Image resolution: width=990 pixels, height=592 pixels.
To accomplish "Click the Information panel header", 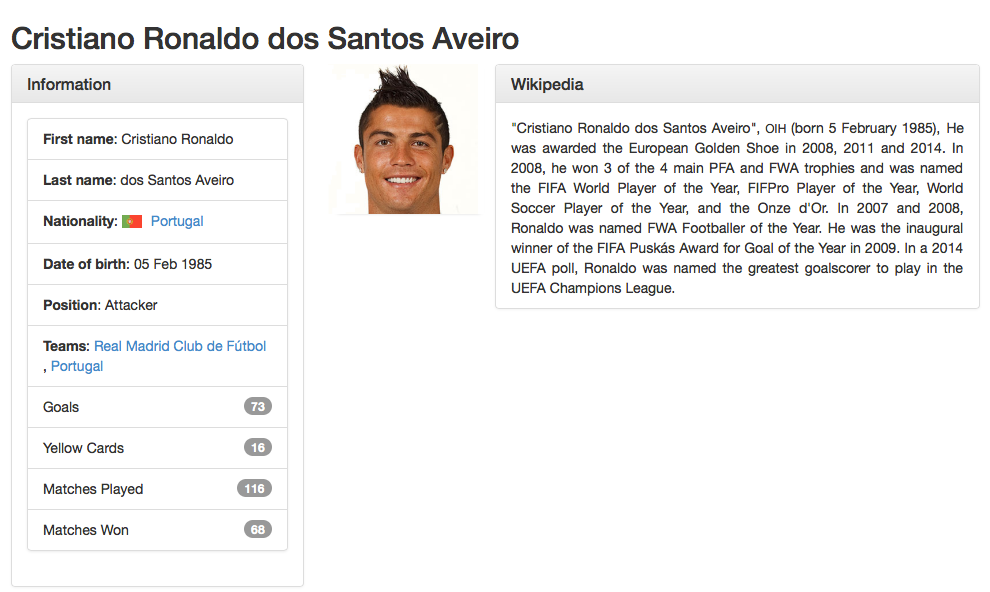I will click(x=157, y=84).
